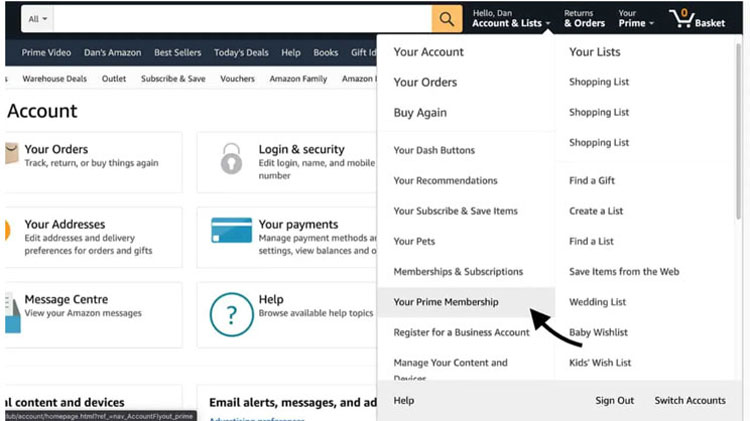
Task: Expand the Your Prime dropdown
Action: tap(636, 19)
